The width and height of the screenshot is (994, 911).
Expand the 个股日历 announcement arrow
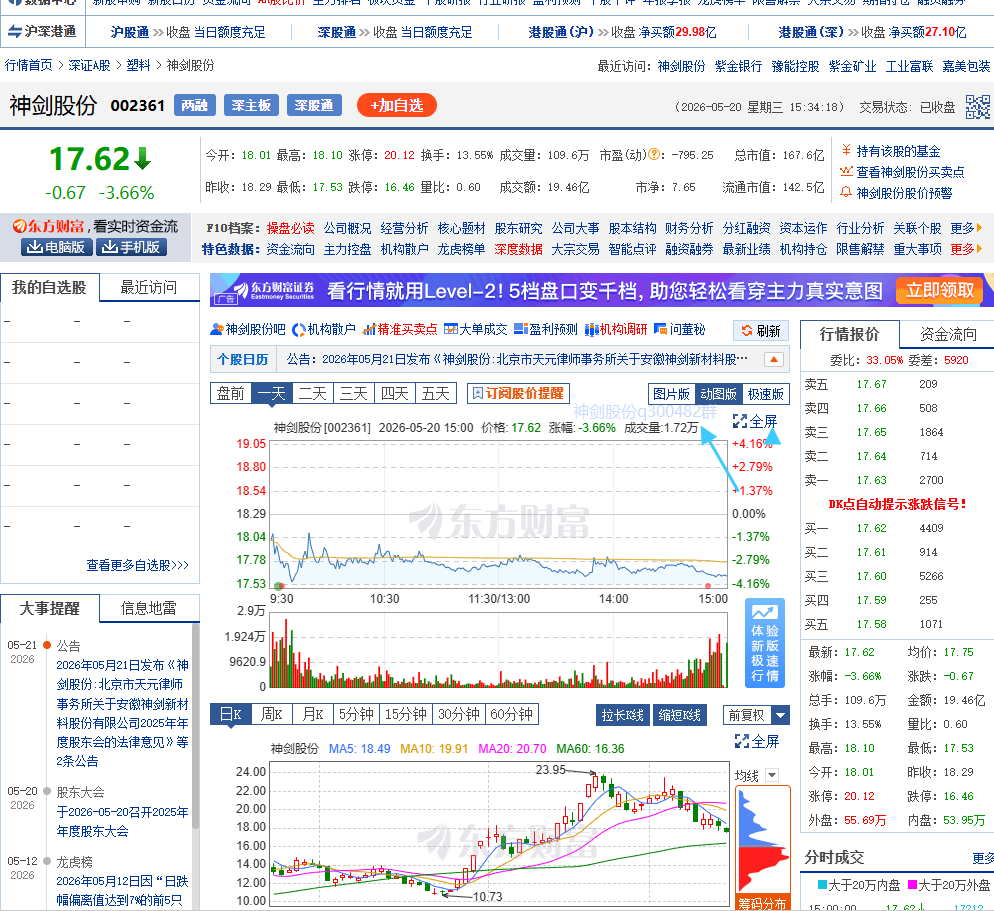[x=773, y=359]
